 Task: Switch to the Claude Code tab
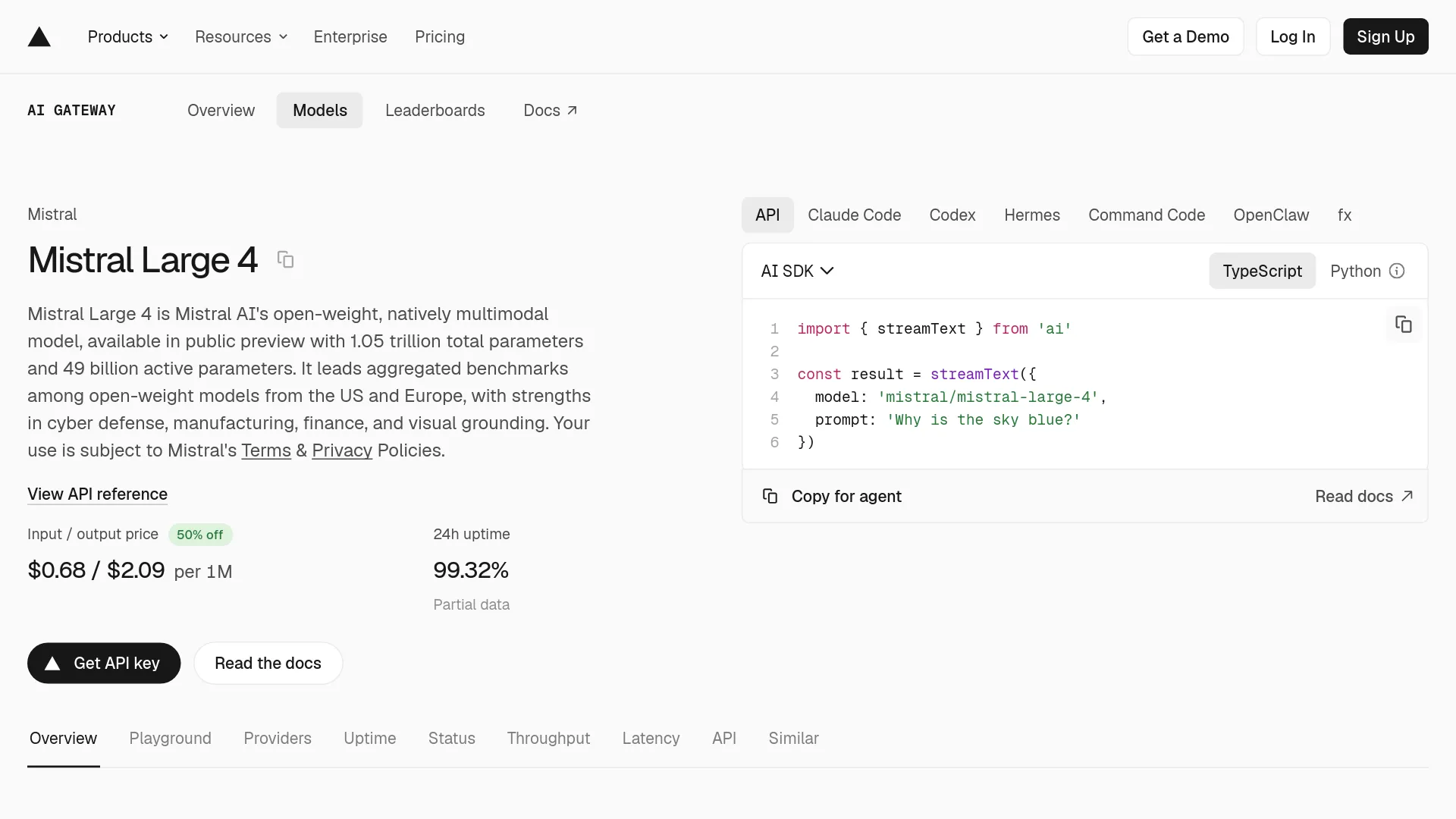click(x=855, y=215)
